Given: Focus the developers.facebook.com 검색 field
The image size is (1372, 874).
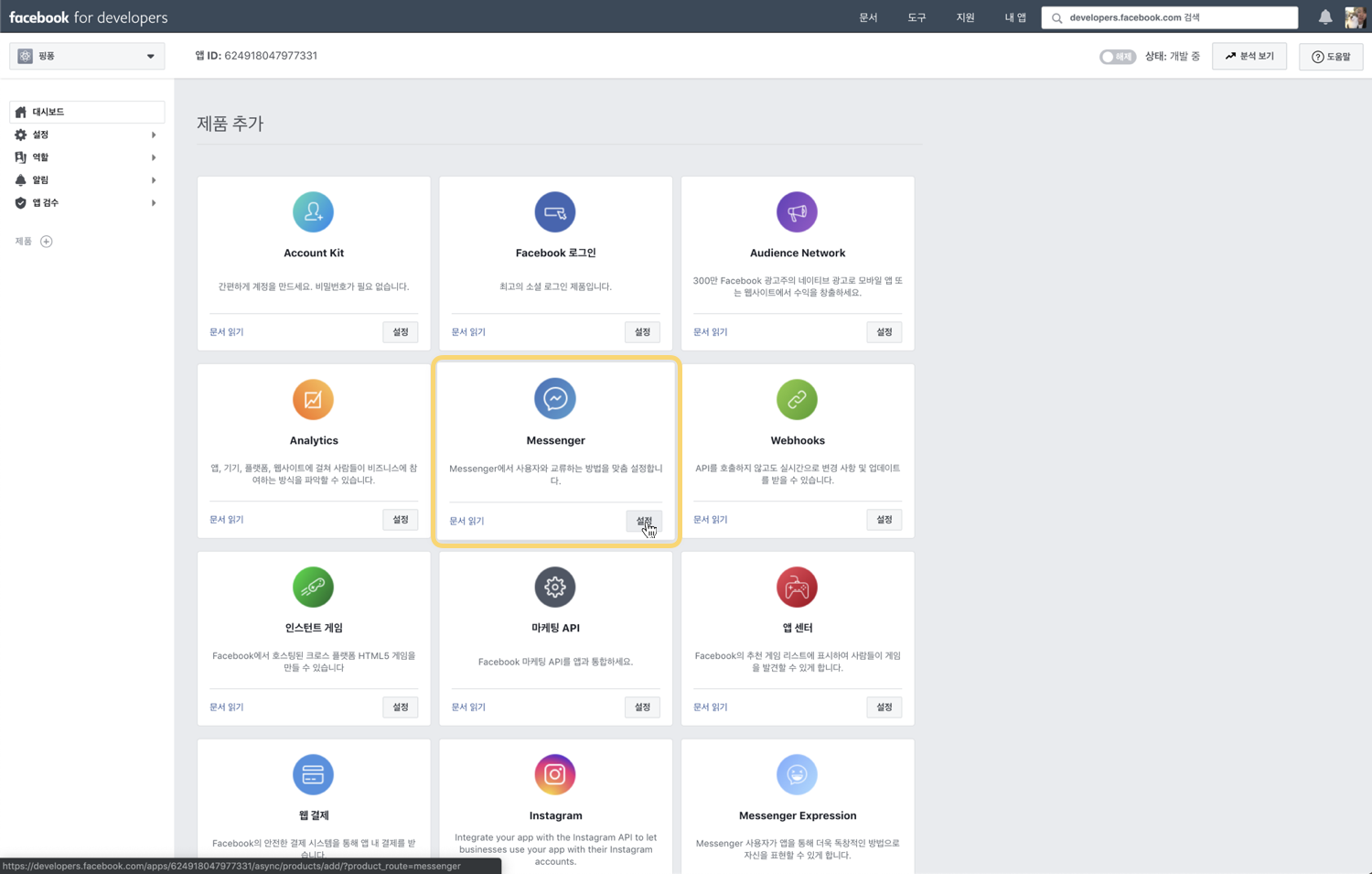Looking at the screenshot, I should tap(1170, 17).
